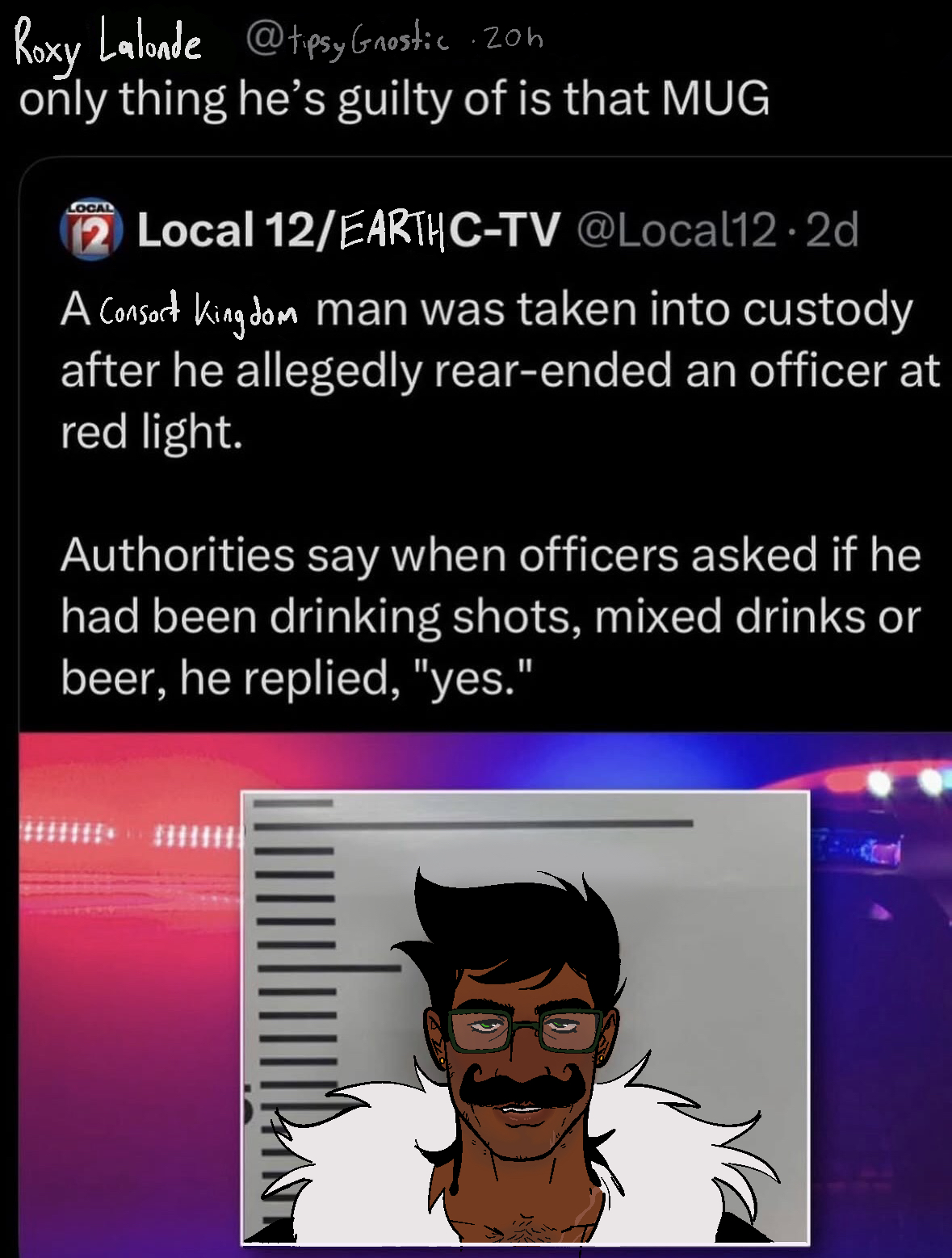Open the police lights background photo

484,995
